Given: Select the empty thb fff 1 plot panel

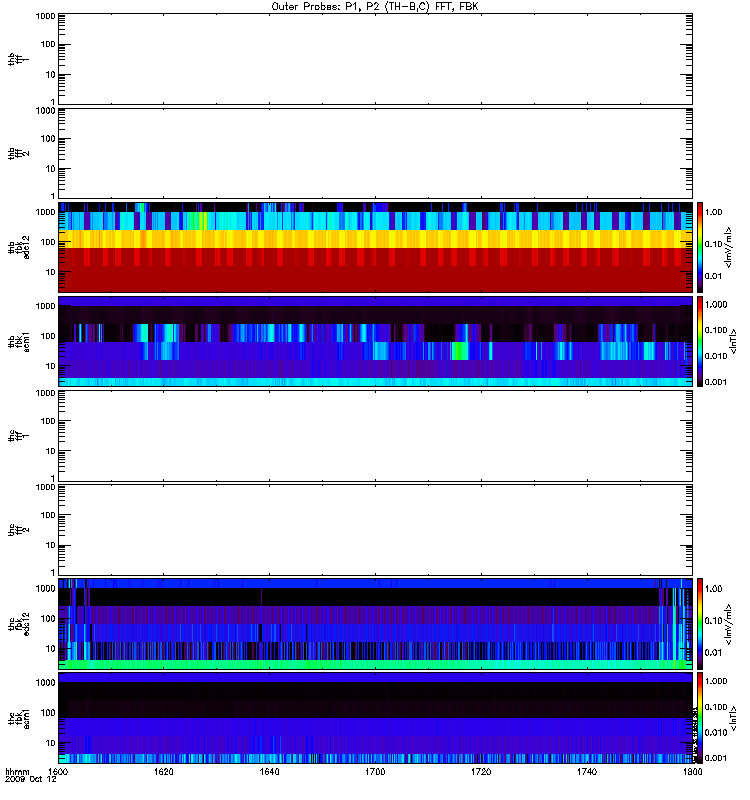Looking at the screenshot, I should [x=375, y=59].
